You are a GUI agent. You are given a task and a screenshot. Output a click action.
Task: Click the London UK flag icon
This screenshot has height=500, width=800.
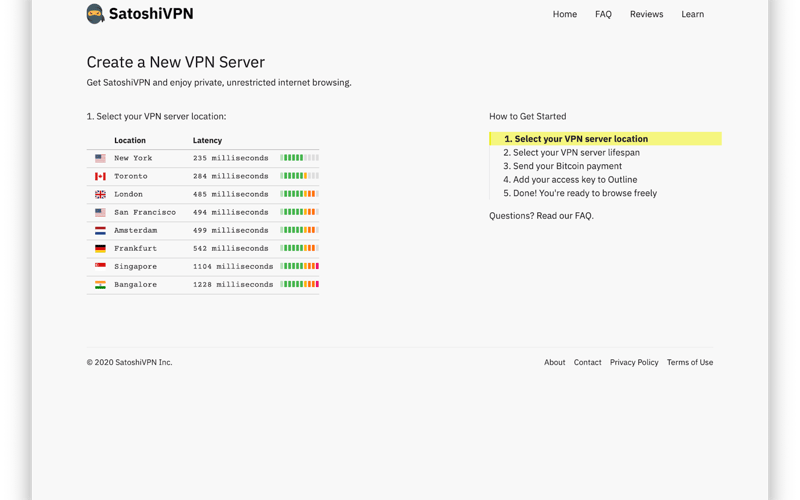(x=101, y=194)
